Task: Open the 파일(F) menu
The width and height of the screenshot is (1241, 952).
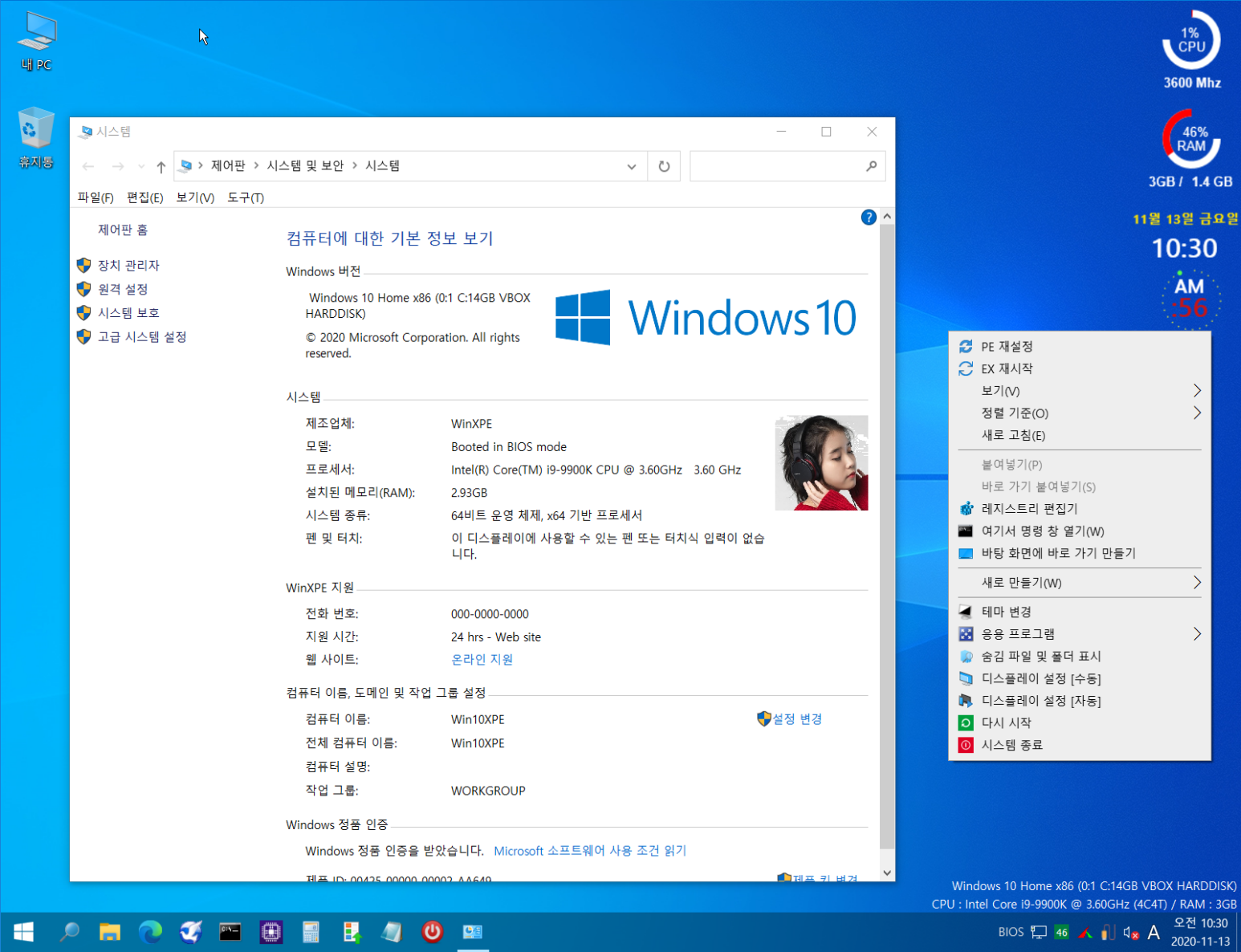Action: [x=96, y=197]
